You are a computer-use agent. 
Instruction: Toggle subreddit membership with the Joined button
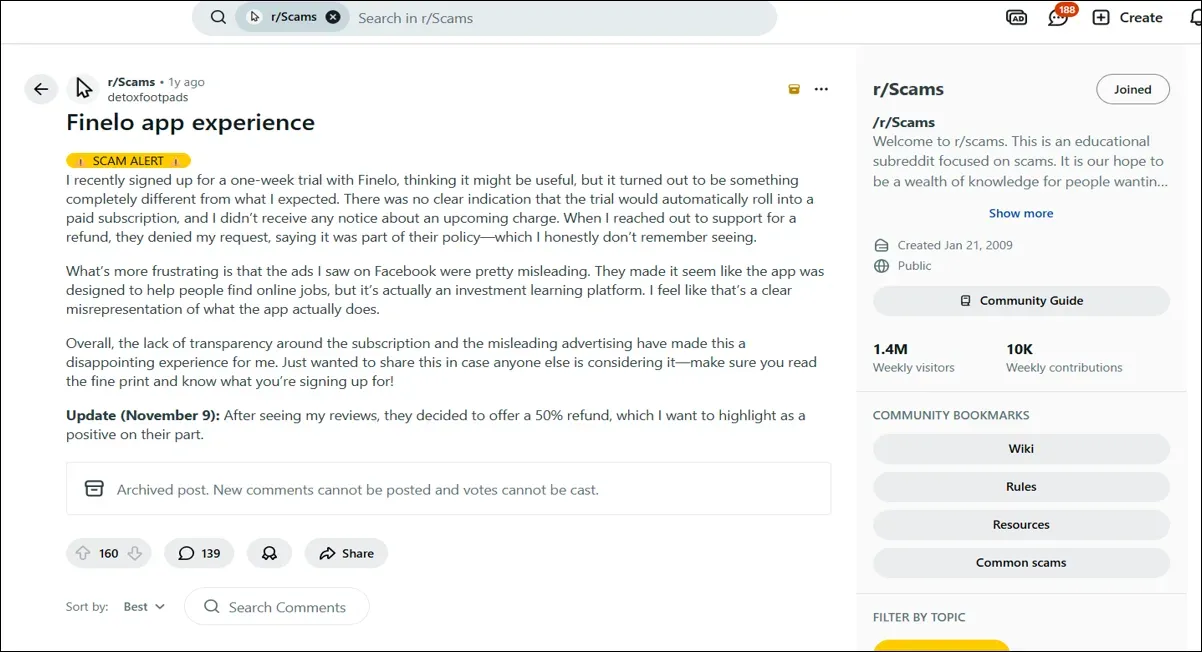[1132, 89]
